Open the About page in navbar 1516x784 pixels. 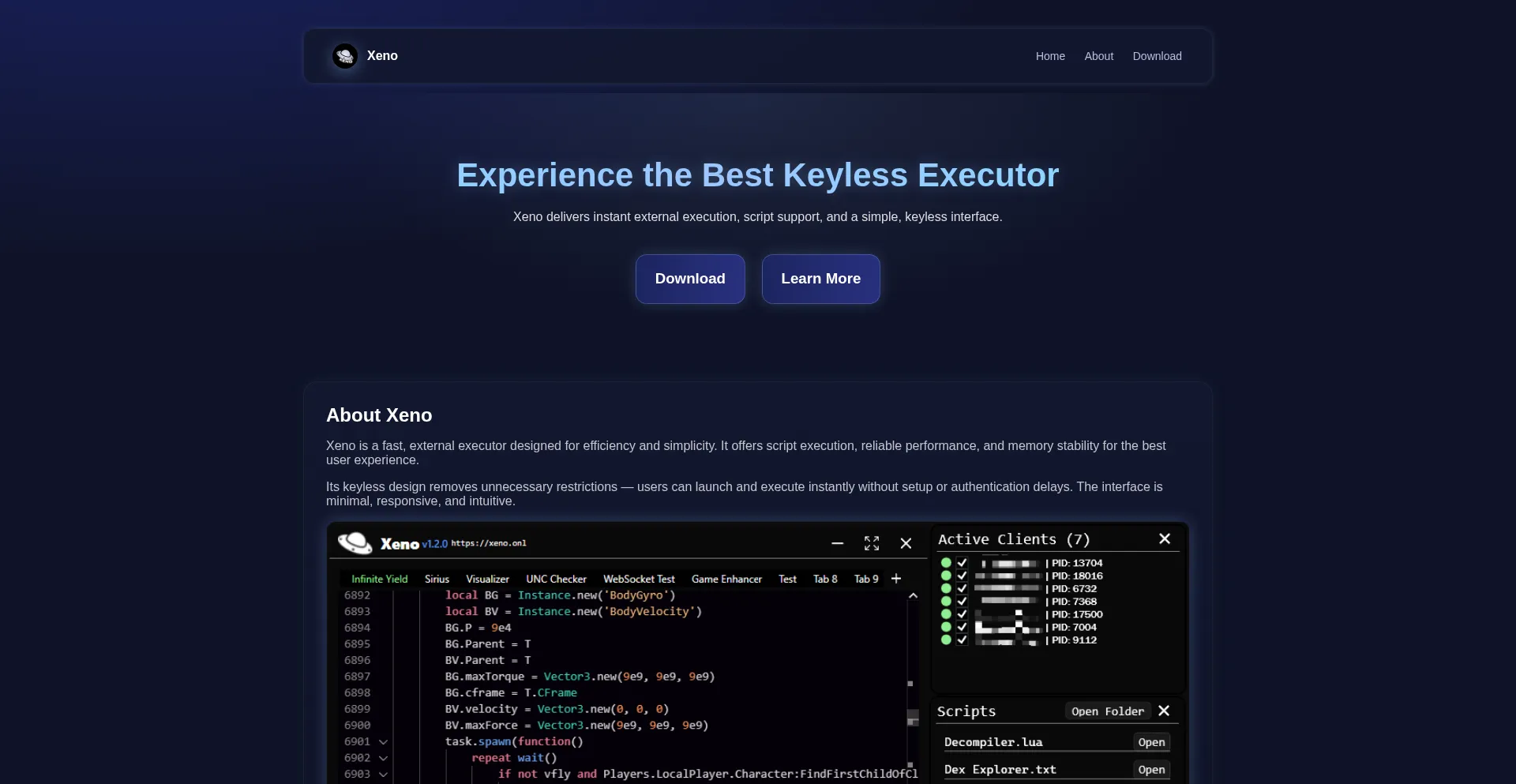(1098, 56)
